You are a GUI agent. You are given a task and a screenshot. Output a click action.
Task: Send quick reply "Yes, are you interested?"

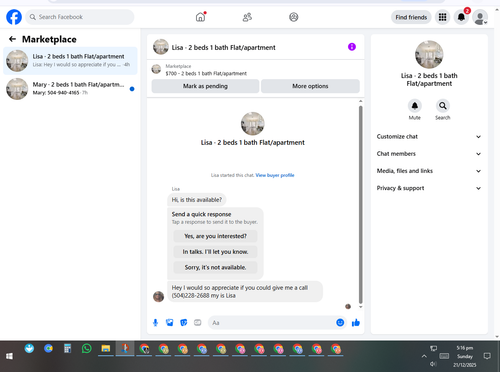tap(215, 236)
